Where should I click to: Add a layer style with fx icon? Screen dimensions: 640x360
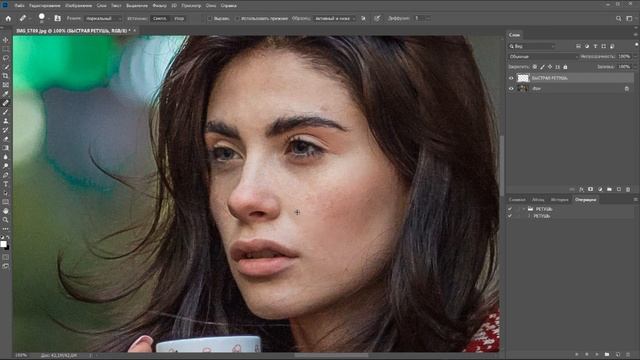click(581, 189)
